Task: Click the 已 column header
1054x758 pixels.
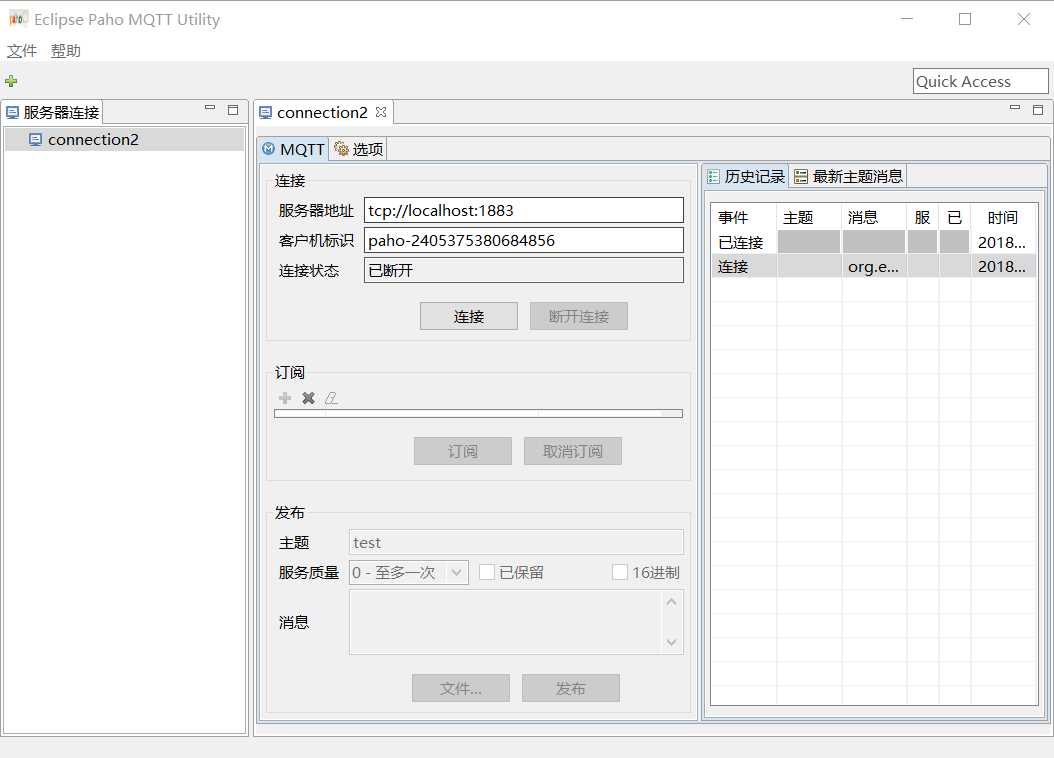Action: (x=955, y=218)
